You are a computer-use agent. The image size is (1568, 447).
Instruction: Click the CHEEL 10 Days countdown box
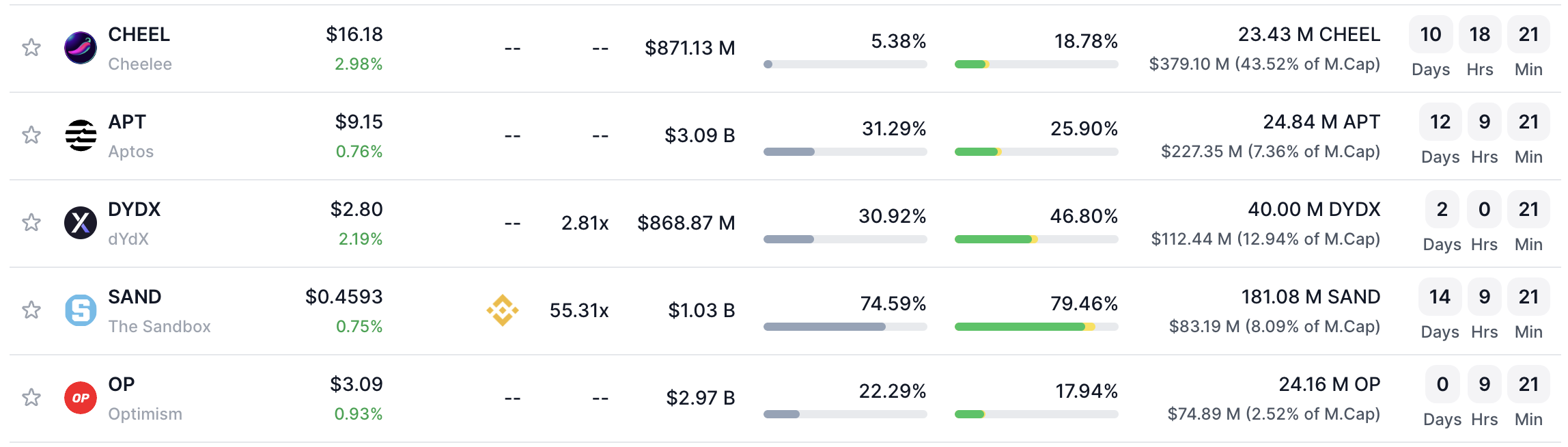(x=1430, y=35)
